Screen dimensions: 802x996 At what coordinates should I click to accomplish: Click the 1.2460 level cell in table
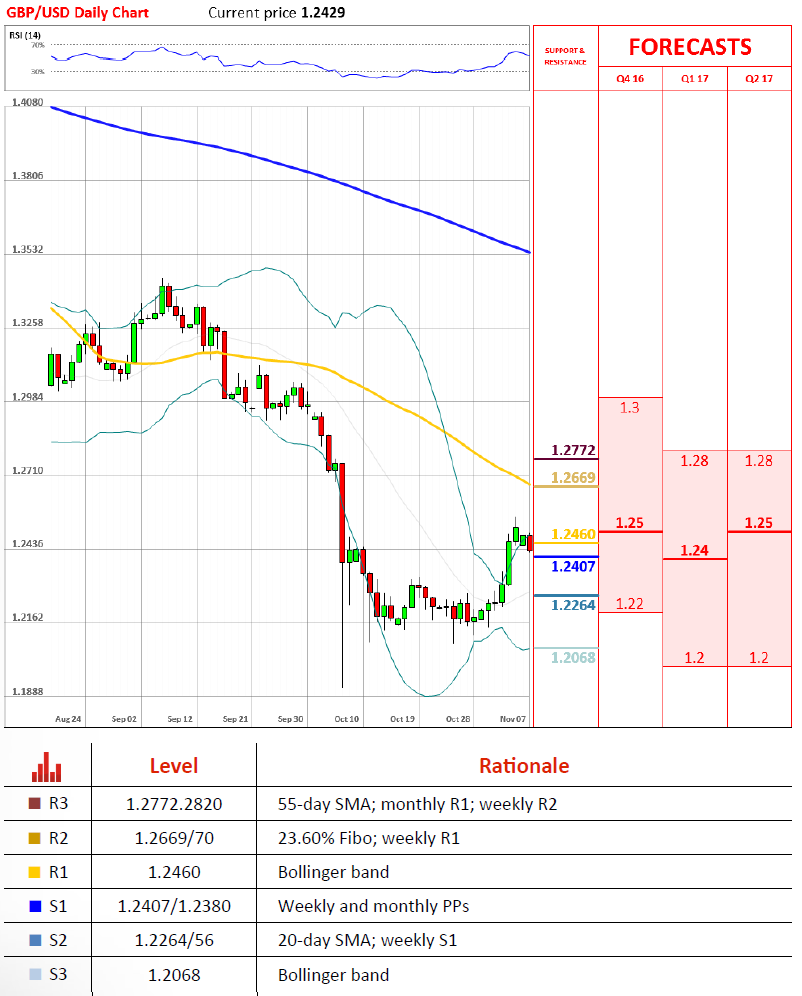point(174,872)
